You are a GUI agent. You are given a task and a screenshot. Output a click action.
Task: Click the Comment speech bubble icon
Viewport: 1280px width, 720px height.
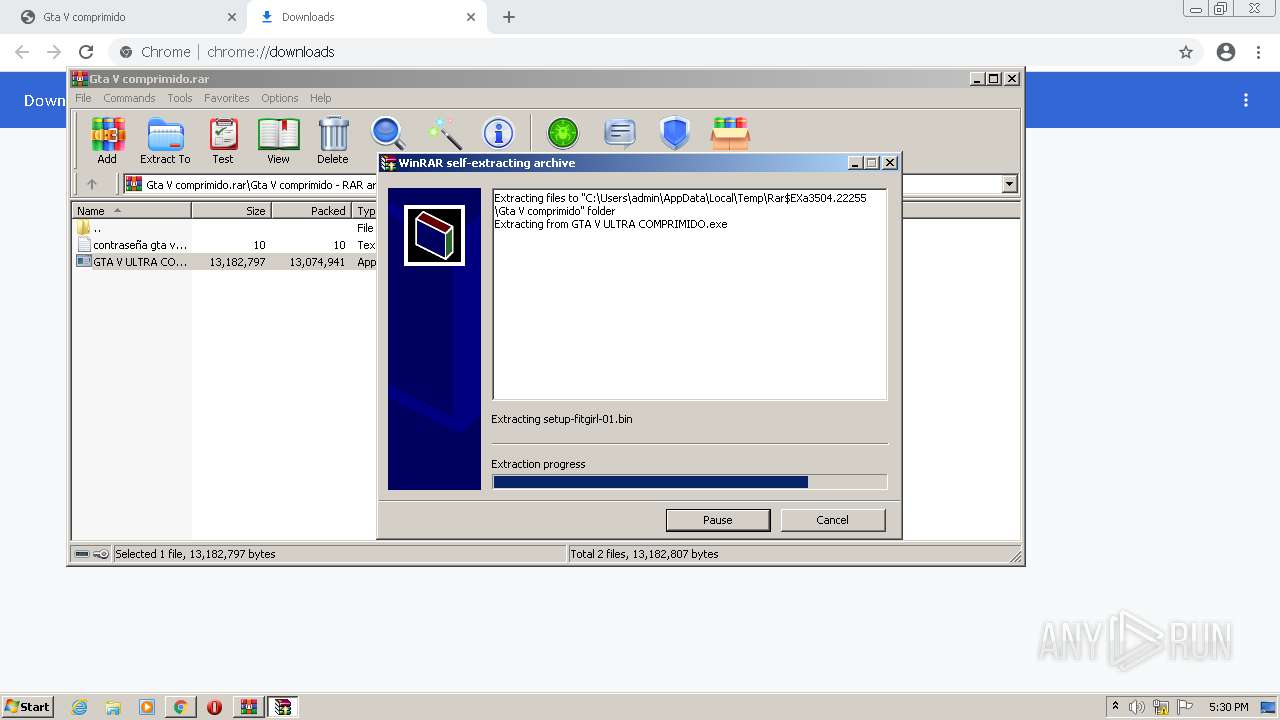(x=620, y=133)
